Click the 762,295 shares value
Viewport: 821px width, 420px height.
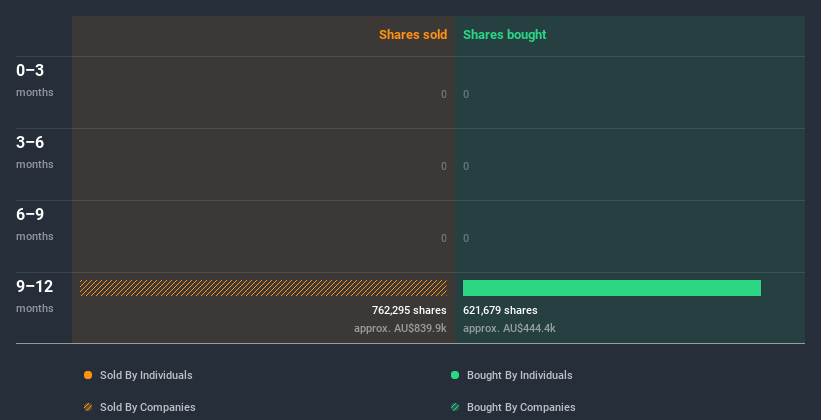[x=409, y=311]
